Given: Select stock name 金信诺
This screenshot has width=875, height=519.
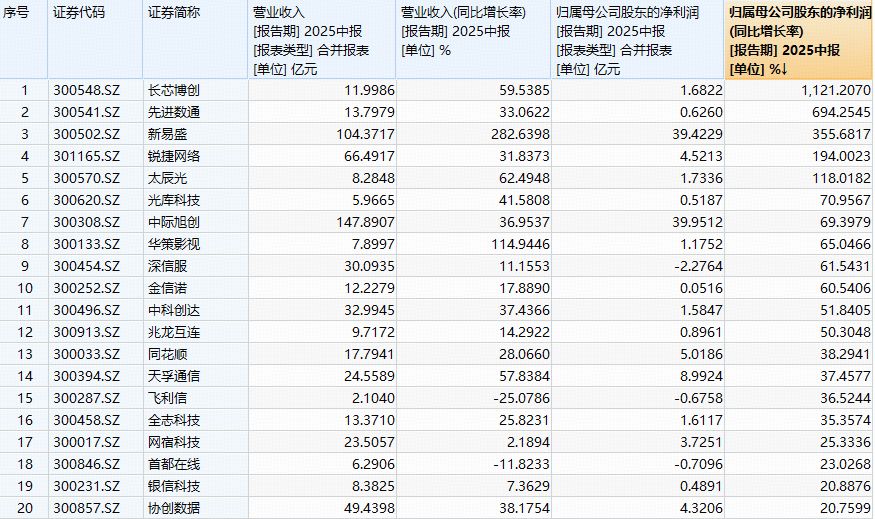Looking at the screenshot, I should point(167,289).
